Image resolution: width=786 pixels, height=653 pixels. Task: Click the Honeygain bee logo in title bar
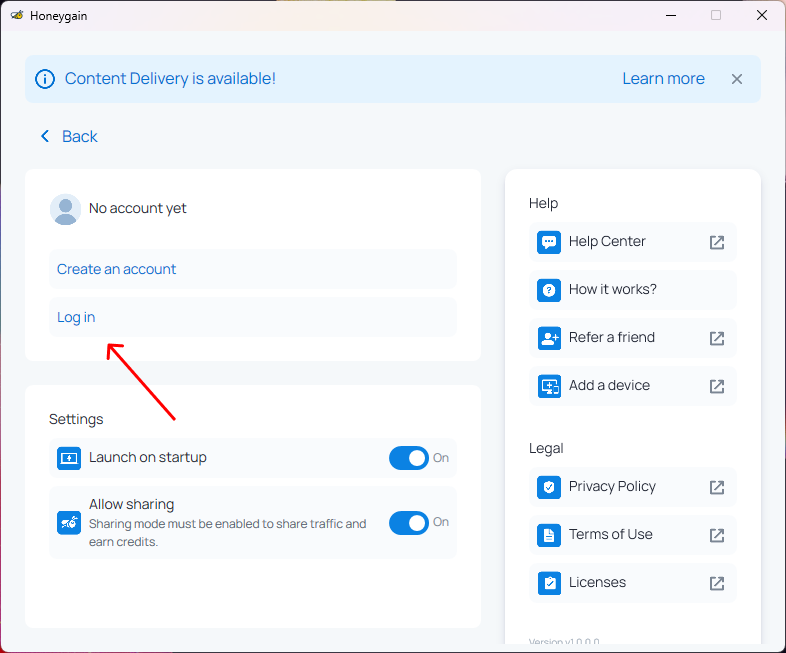[17, 15]
